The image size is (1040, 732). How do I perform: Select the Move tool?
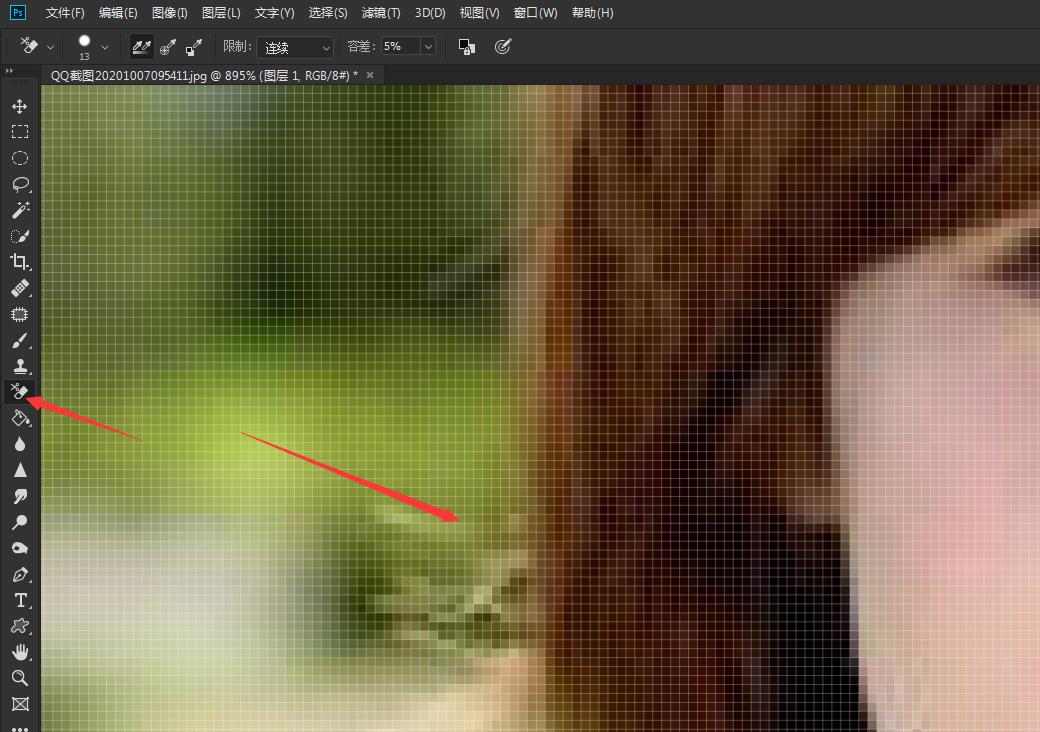pos(20,106)
